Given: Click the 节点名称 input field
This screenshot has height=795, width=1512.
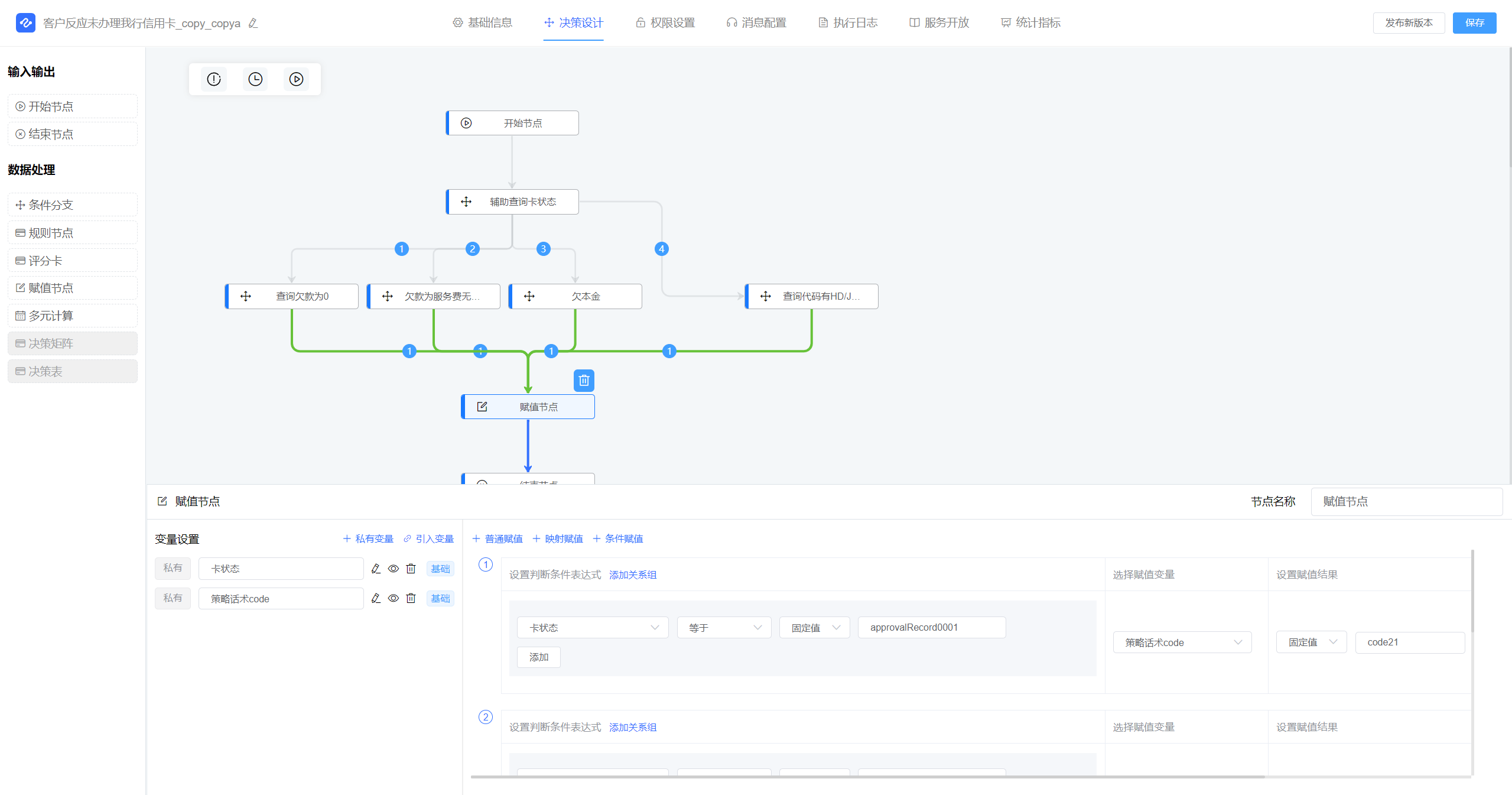Looking at the screenshot, I should coord(1406,501).
